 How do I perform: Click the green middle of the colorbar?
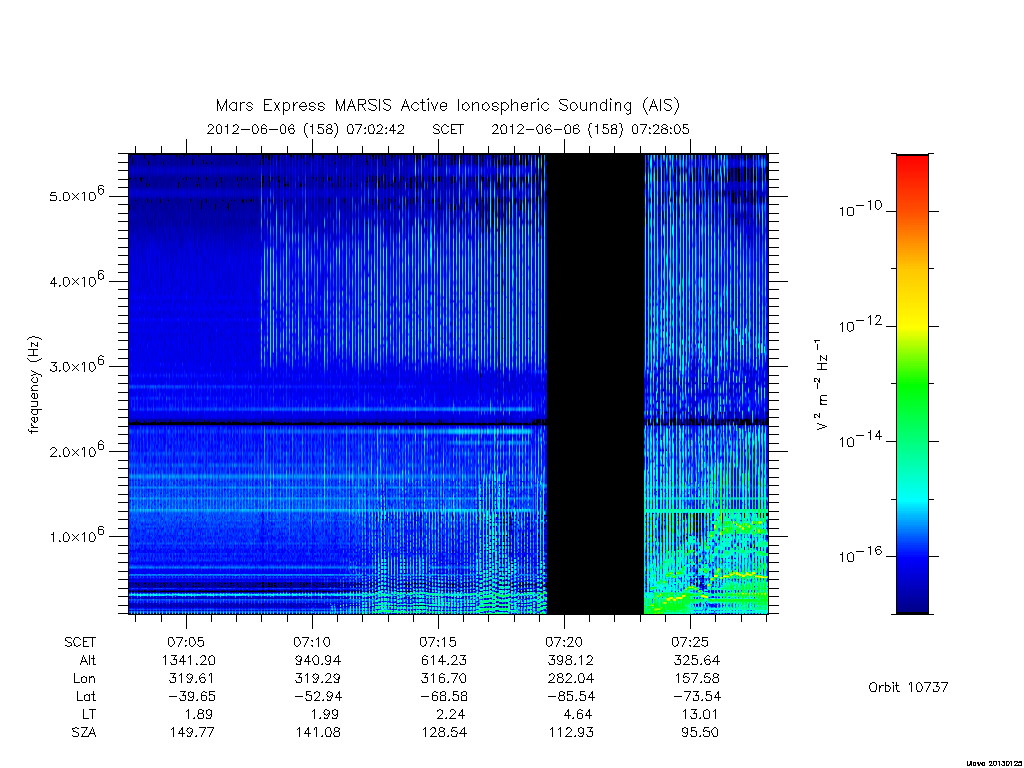pos(912,384)
